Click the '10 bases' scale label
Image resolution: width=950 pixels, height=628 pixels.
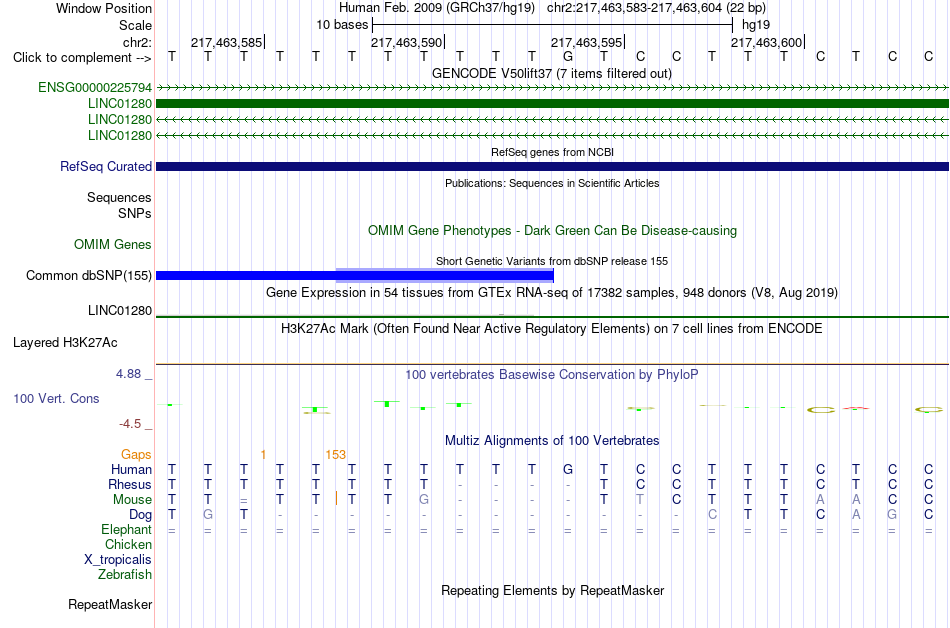point(342,25)
